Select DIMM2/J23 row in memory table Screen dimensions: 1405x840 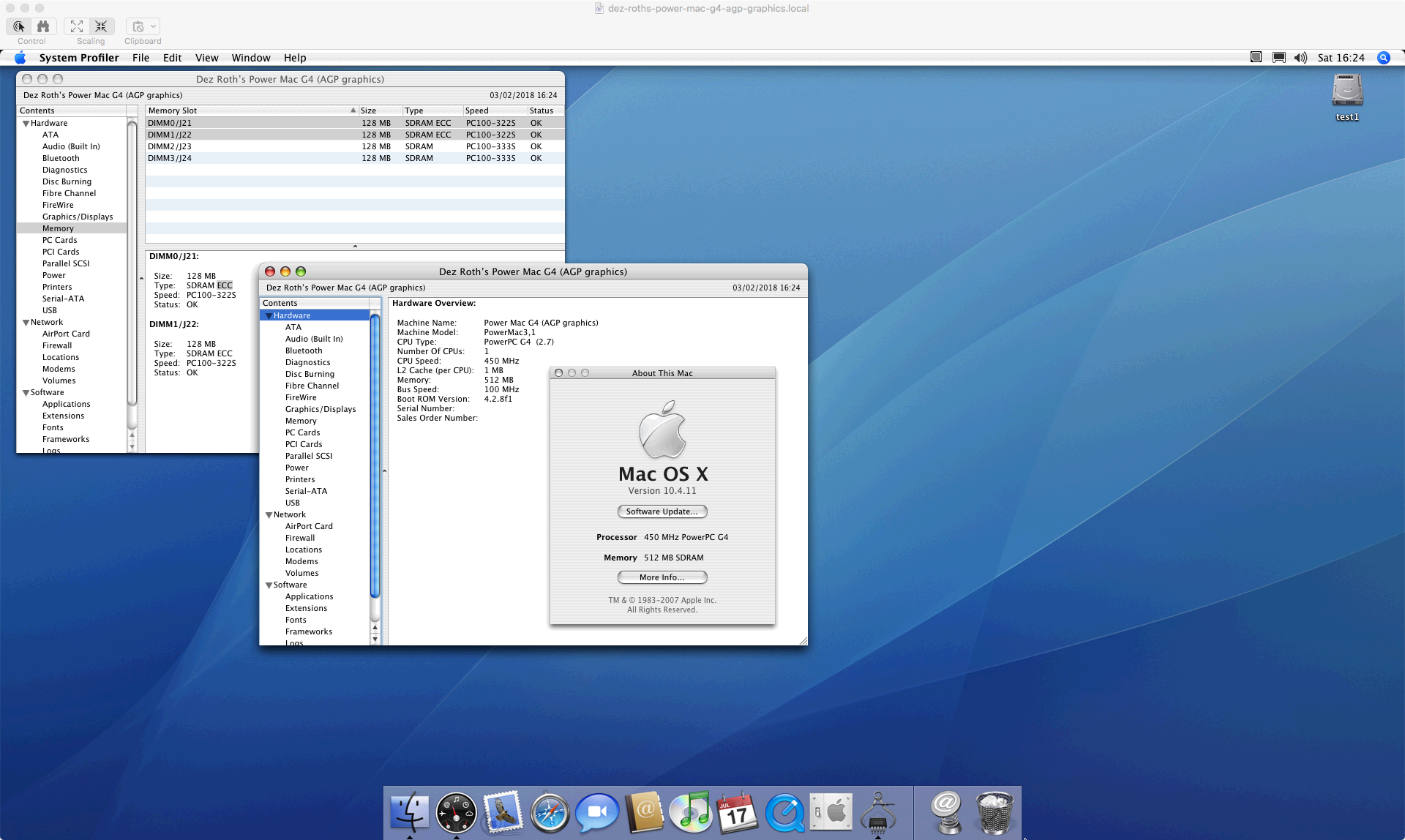tap(355, 146)
